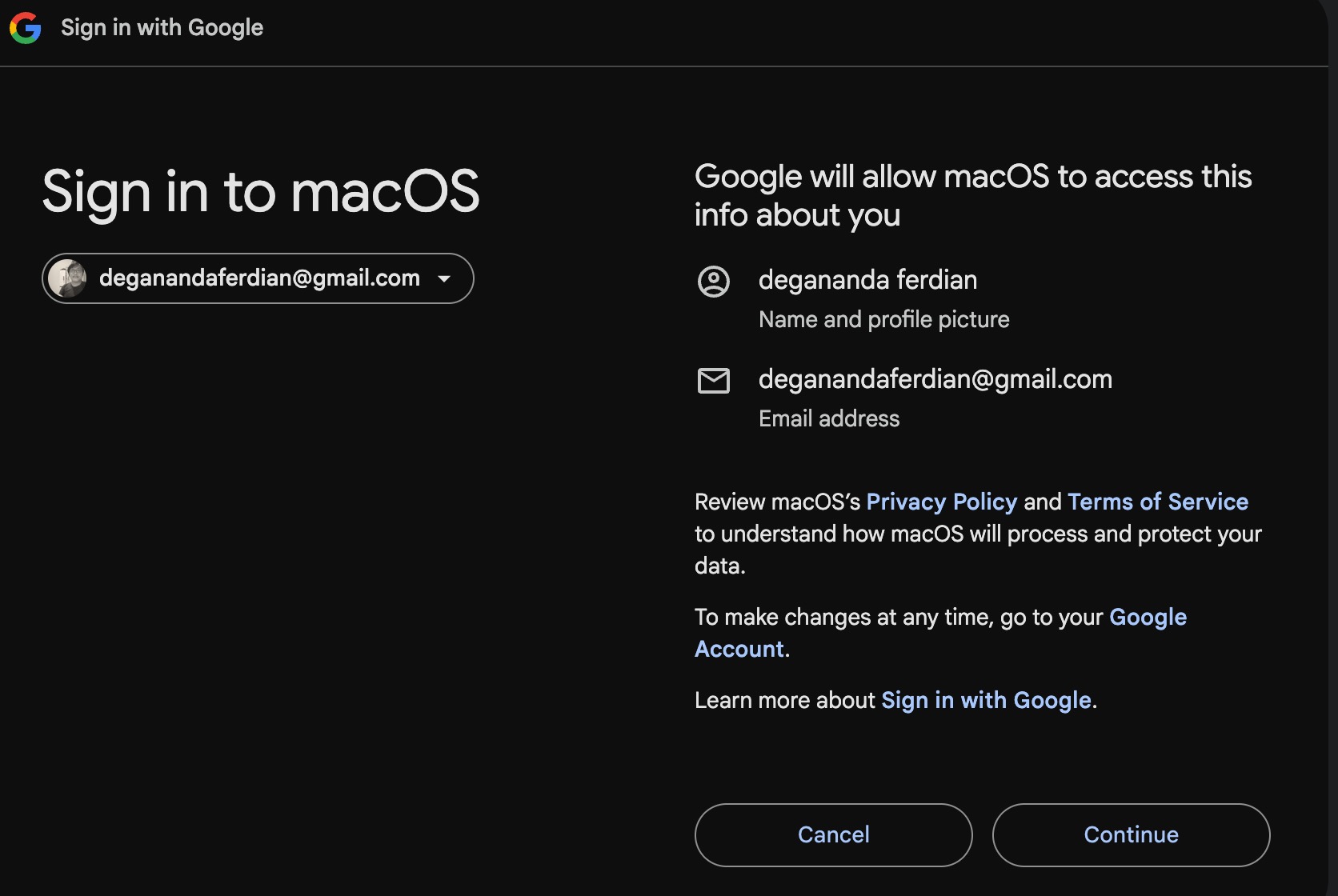The image size is (1338, 896).
Task: Click the envelope email icon
Action: 714,381
